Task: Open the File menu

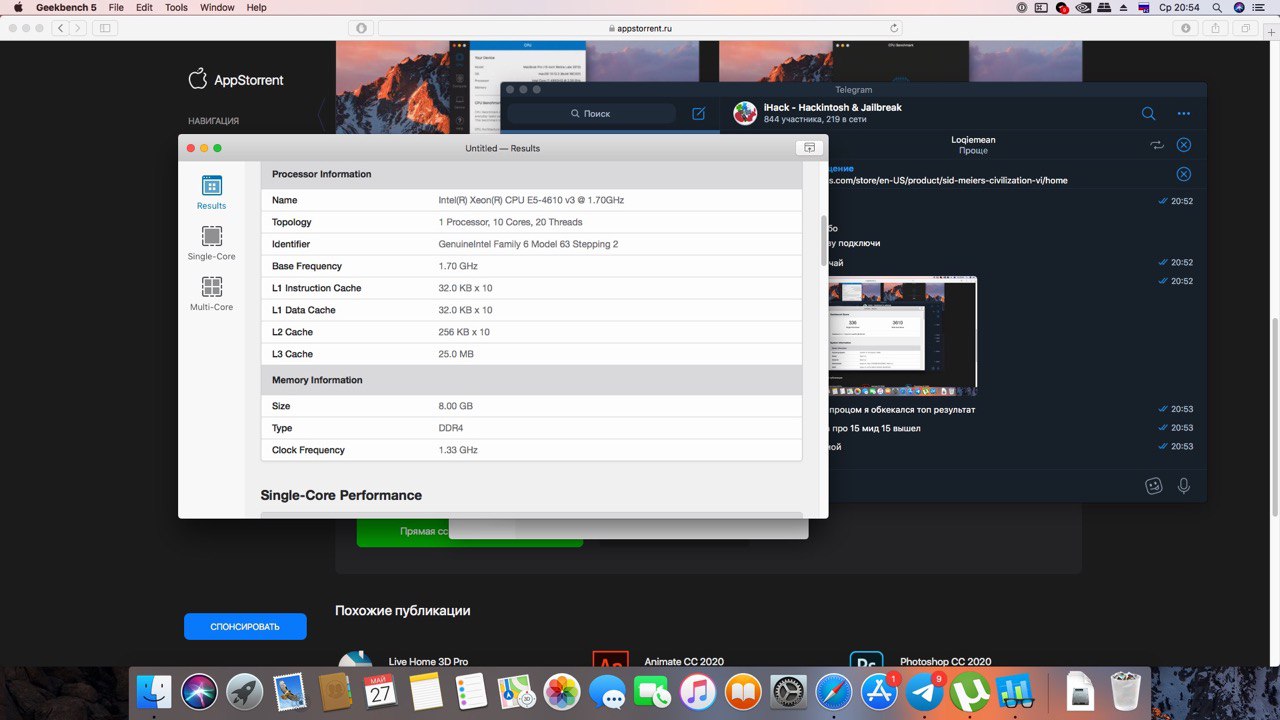Action: point(116,7)
